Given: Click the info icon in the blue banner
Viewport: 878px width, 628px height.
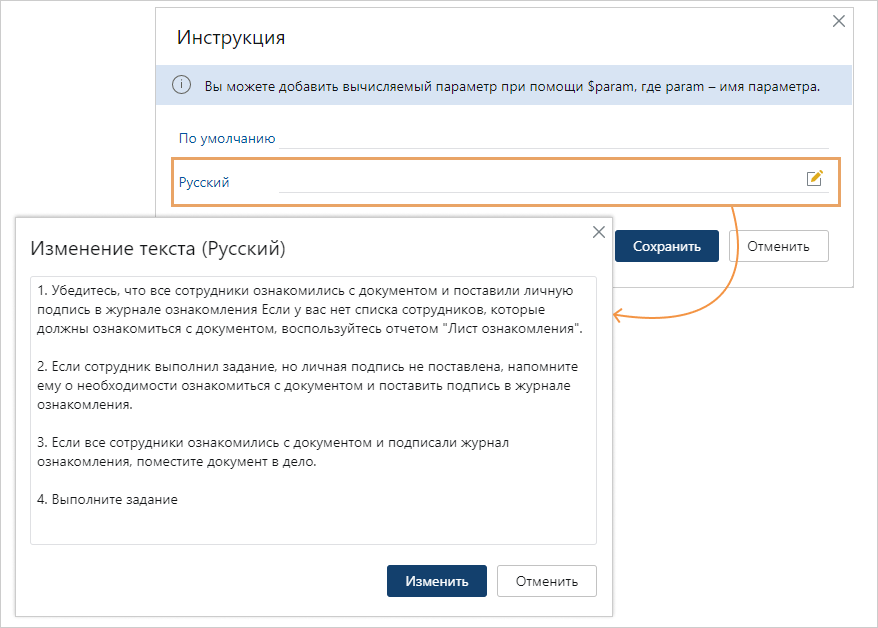Looking at the screenshot, I should coord(180,85).
